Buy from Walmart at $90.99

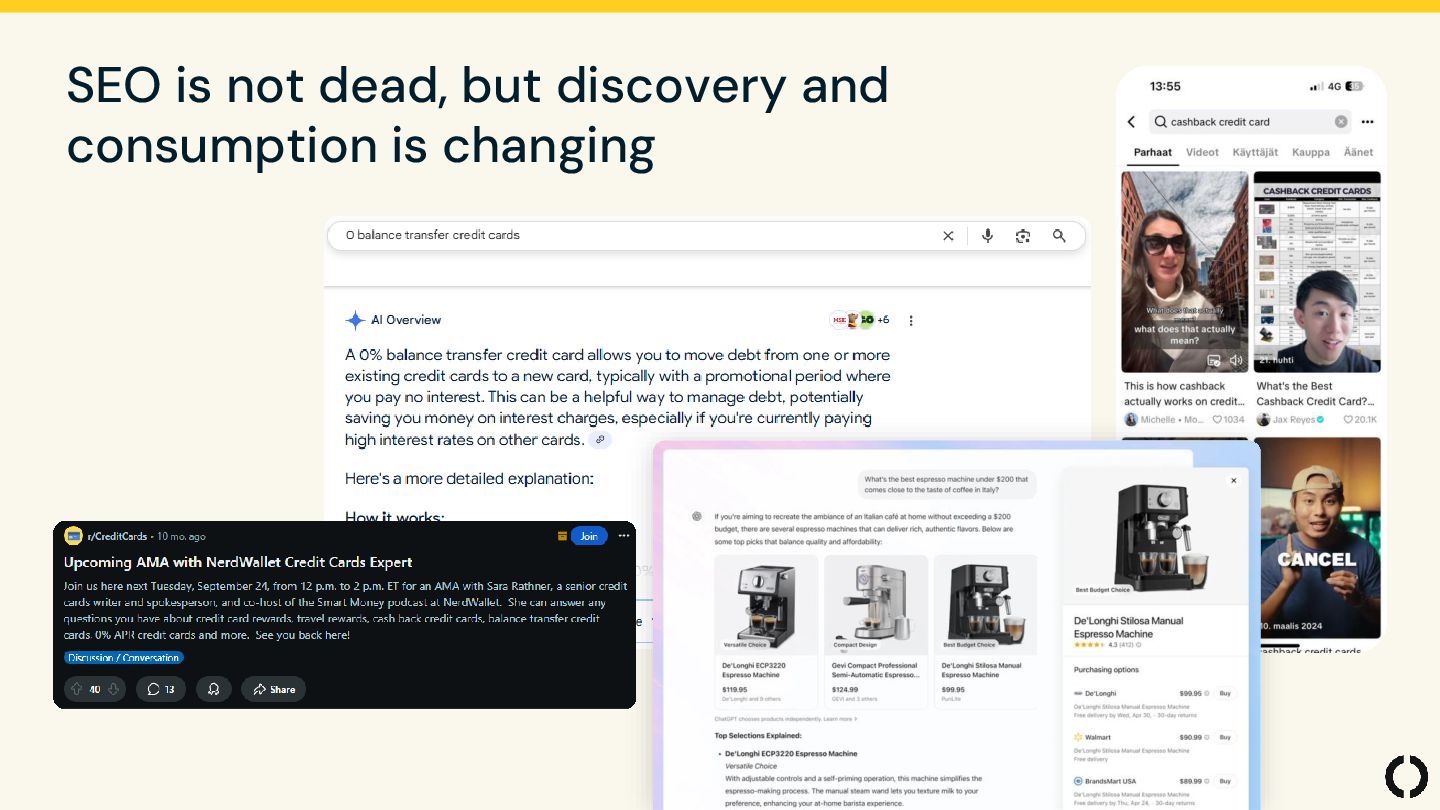coord(1225,737)
